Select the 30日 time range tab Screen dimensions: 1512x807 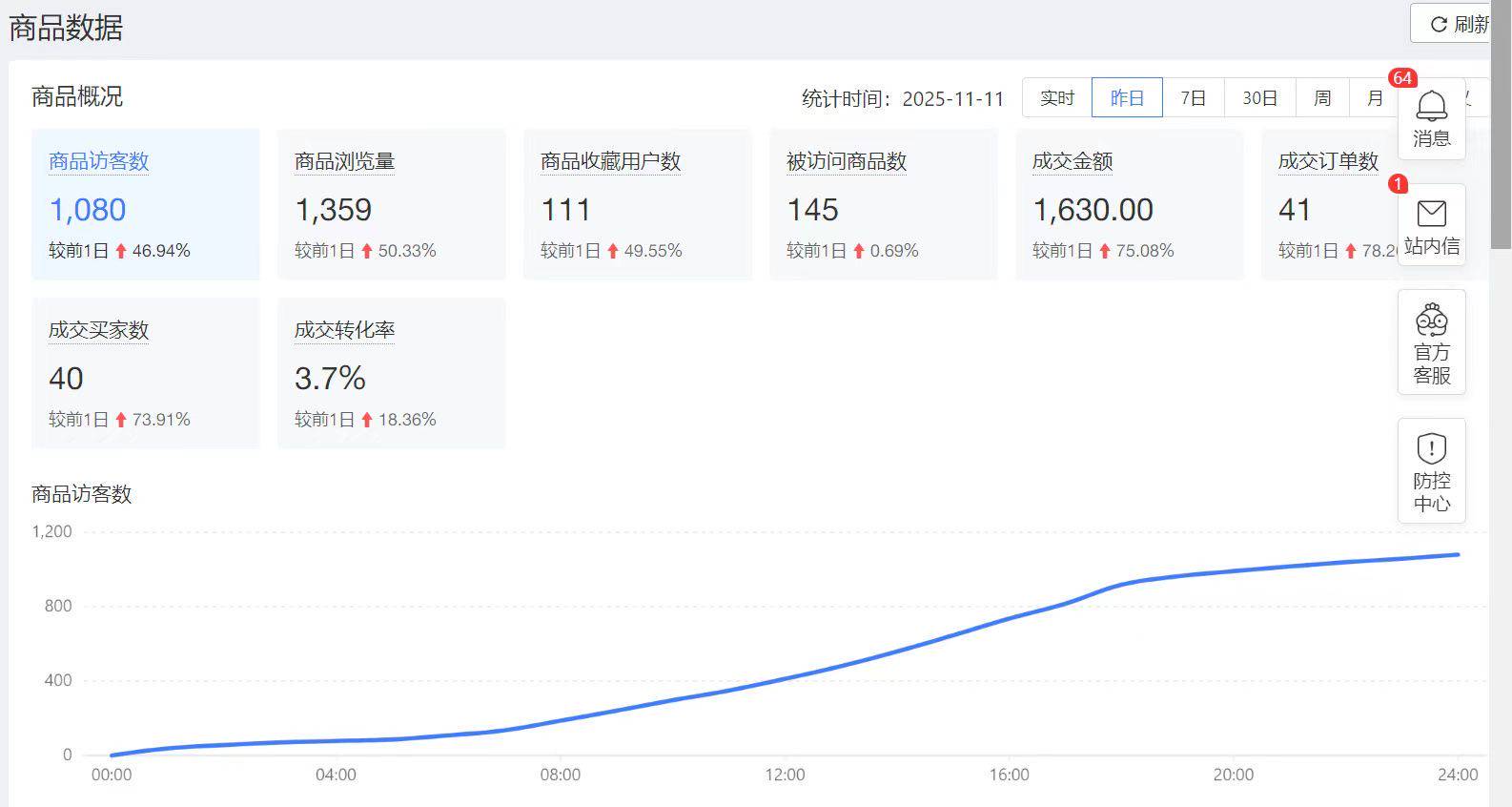(x=1259, y=98)
